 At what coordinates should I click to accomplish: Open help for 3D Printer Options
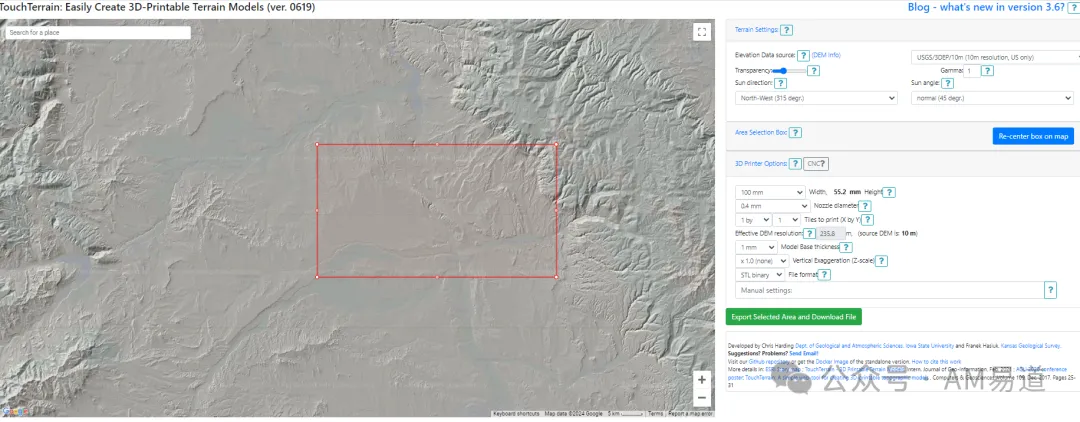[x=795, y=164]
